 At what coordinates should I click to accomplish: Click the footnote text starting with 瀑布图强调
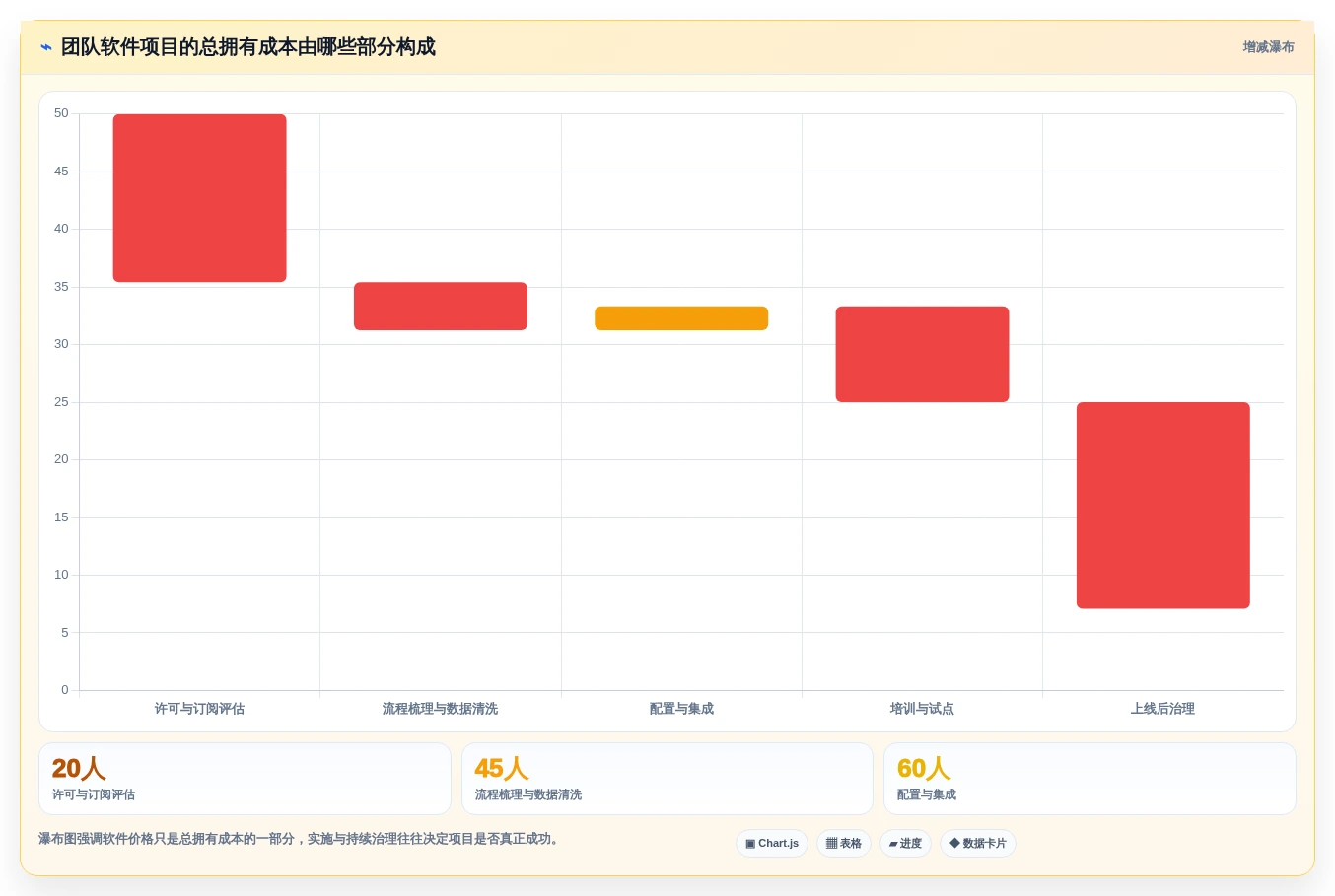click(300, 839)
